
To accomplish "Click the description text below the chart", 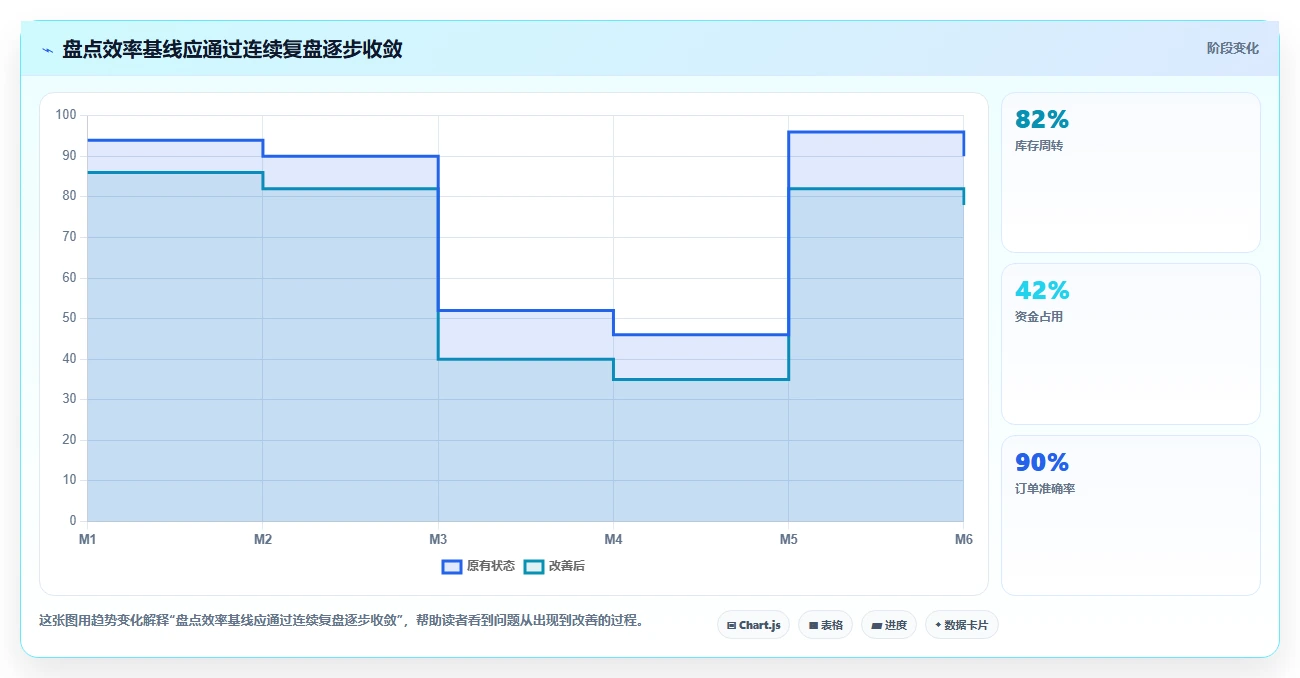I will tap(341, 620).
